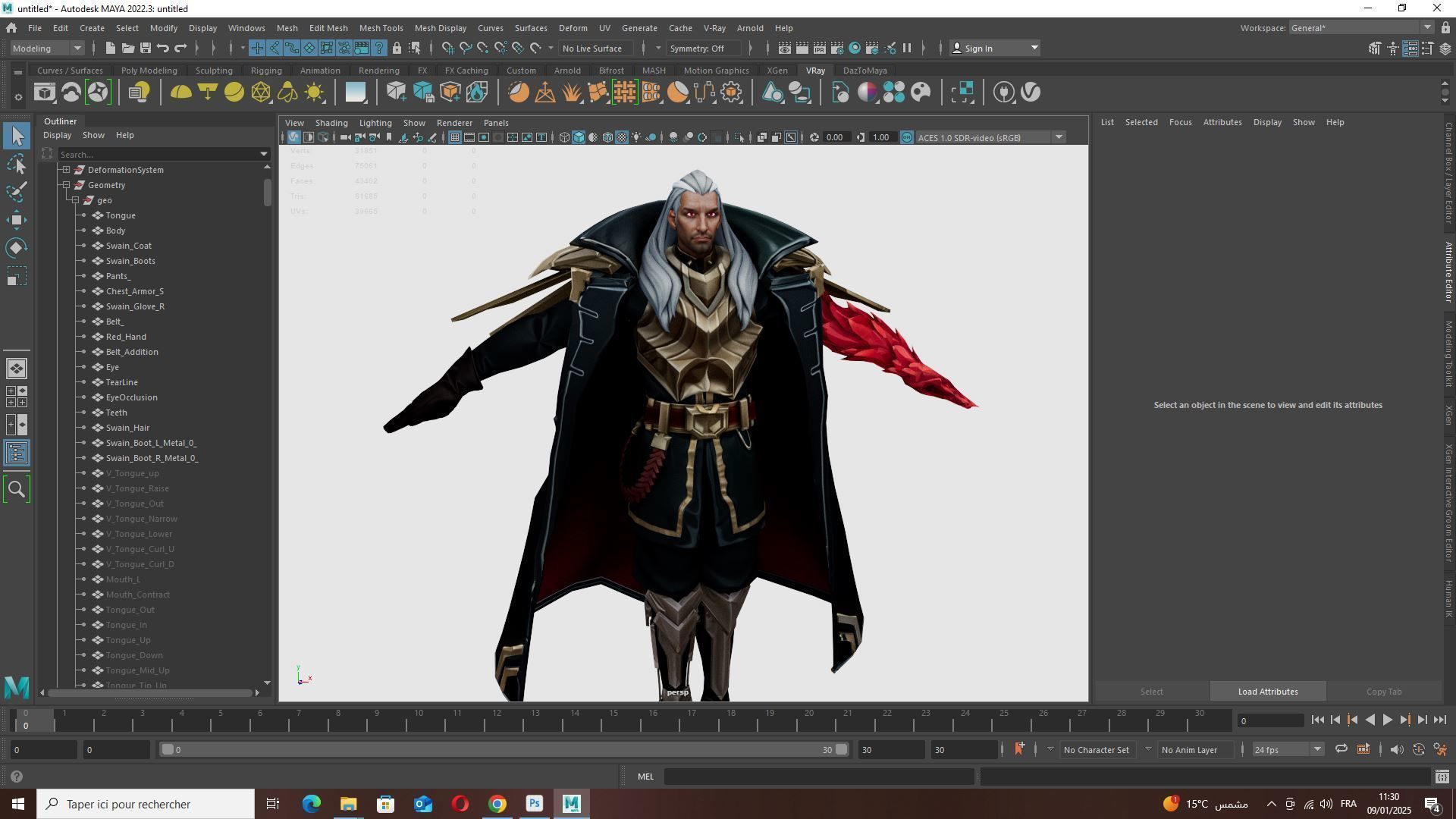Click the home icon in the menu bar
The width and height of the screenshot is (1456, 819).
click(x=11, y=28)
